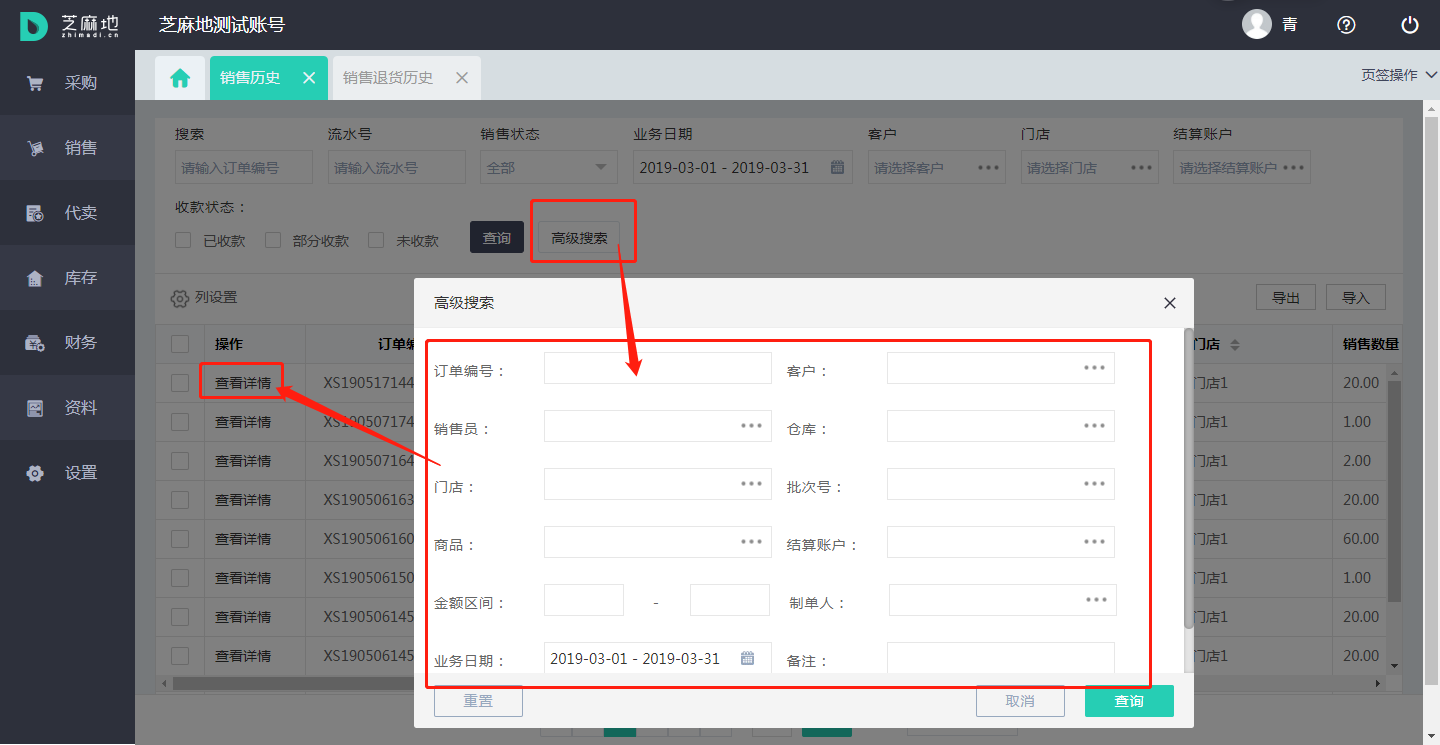1440x745 pixels.
Task: Open the help question mark icon
Action: 1346,25
